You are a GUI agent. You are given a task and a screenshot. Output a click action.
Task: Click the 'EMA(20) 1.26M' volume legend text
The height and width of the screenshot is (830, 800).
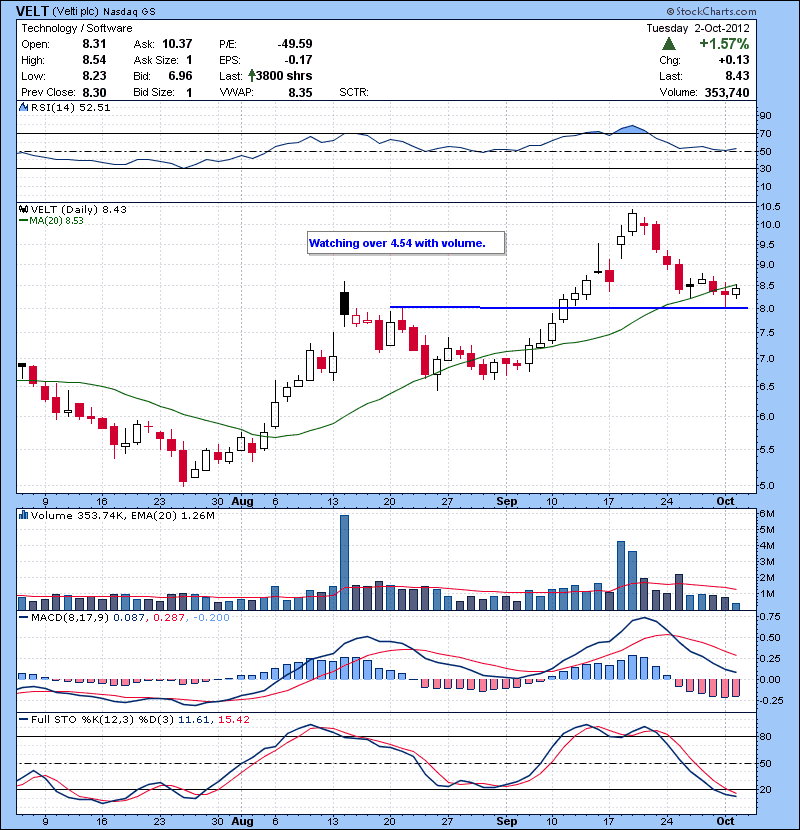173,515
